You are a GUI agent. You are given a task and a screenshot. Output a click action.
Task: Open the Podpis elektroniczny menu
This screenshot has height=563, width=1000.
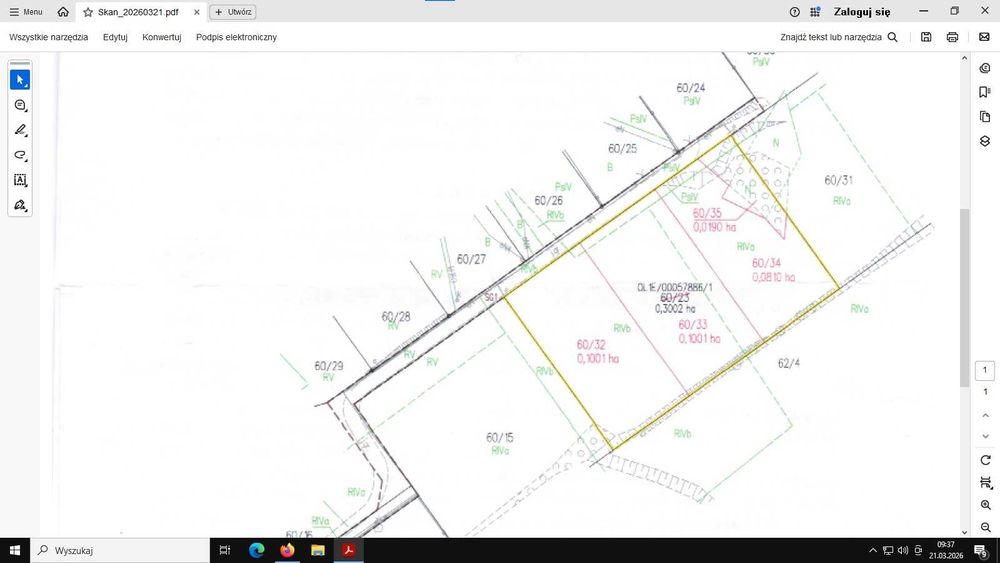[236, 37]
